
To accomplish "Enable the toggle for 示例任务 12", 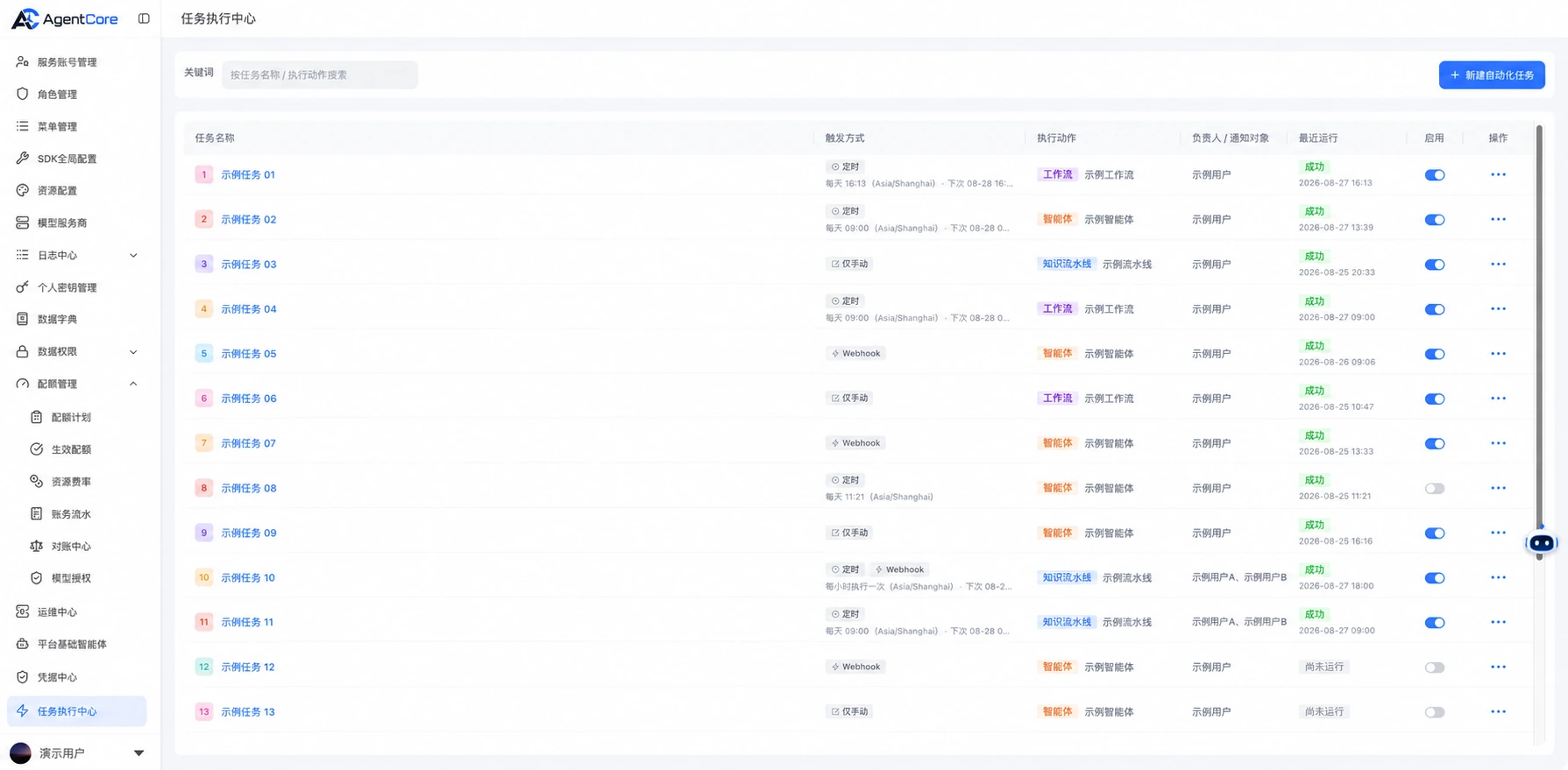I will coord(1434,668).
